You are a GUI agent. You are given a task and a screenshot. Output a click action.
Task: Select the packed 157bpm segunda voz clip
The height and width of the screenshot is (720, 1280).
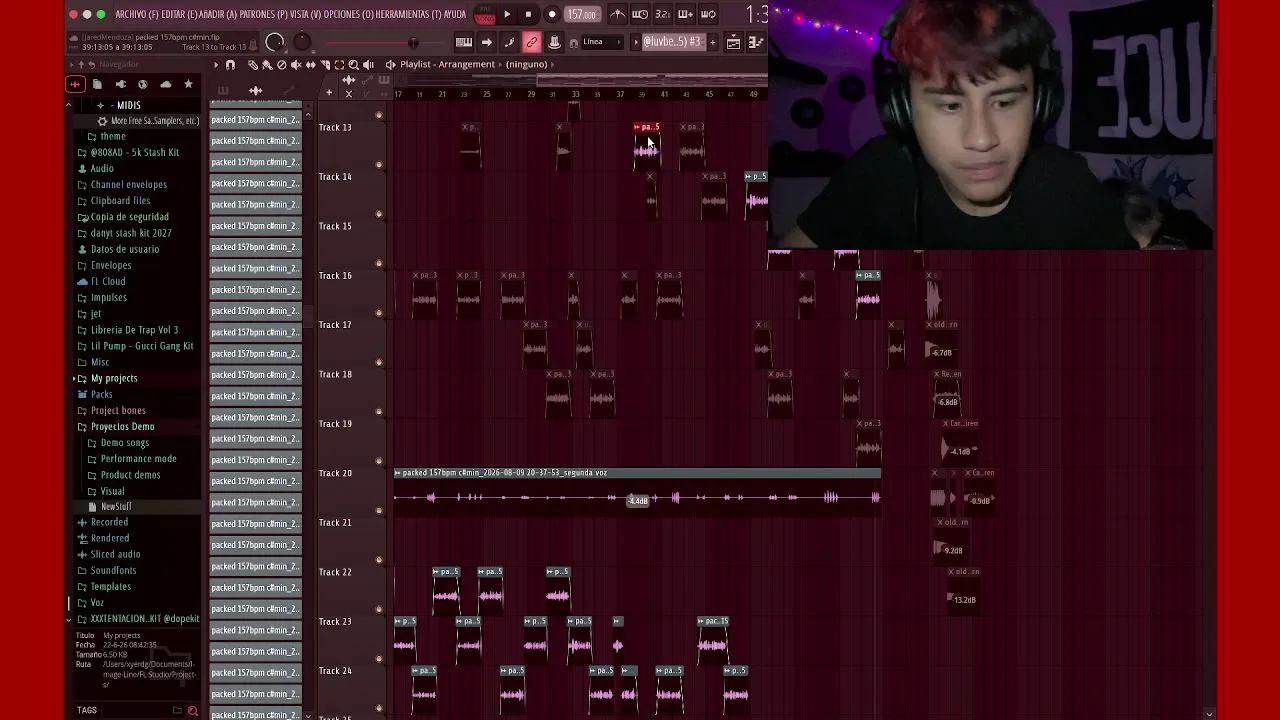[x=637, y=491]
